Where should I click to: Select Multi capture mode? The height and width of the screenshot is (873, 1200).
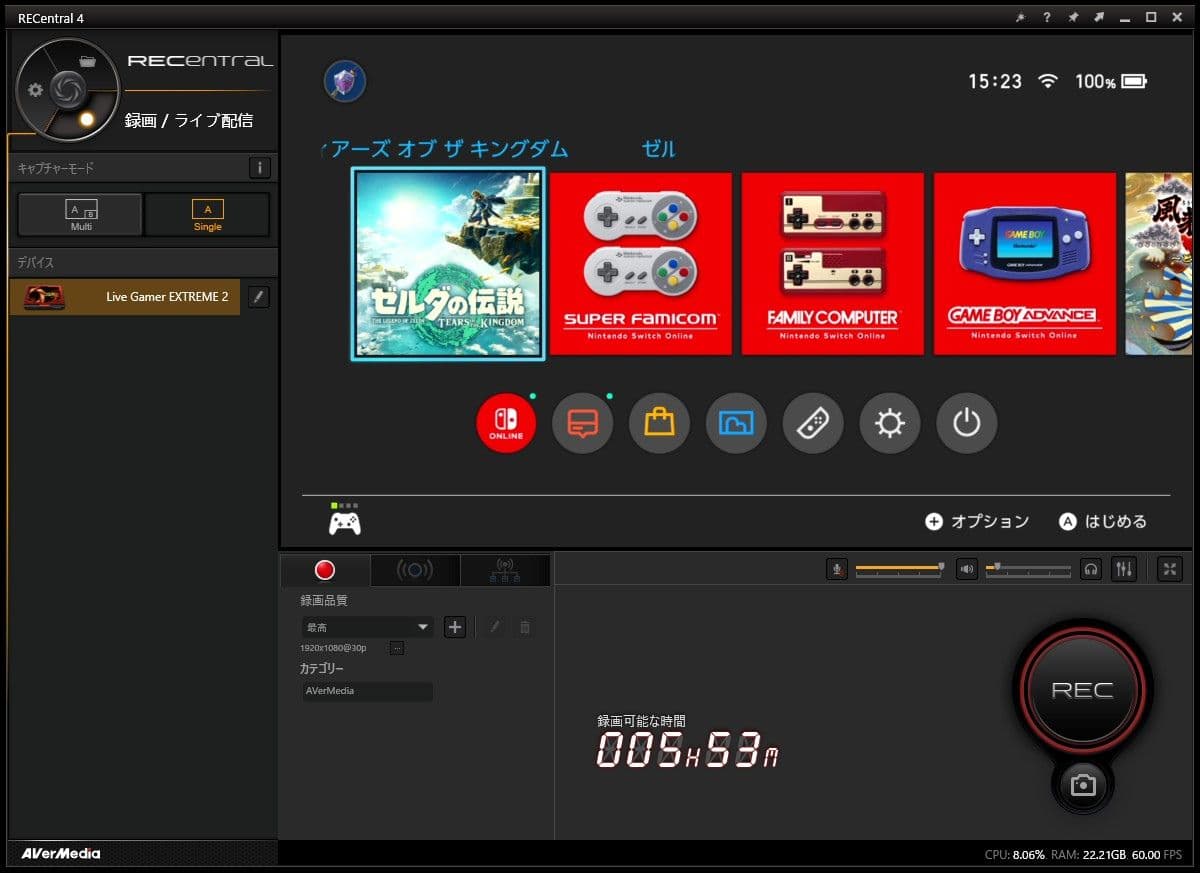[80, 214]
